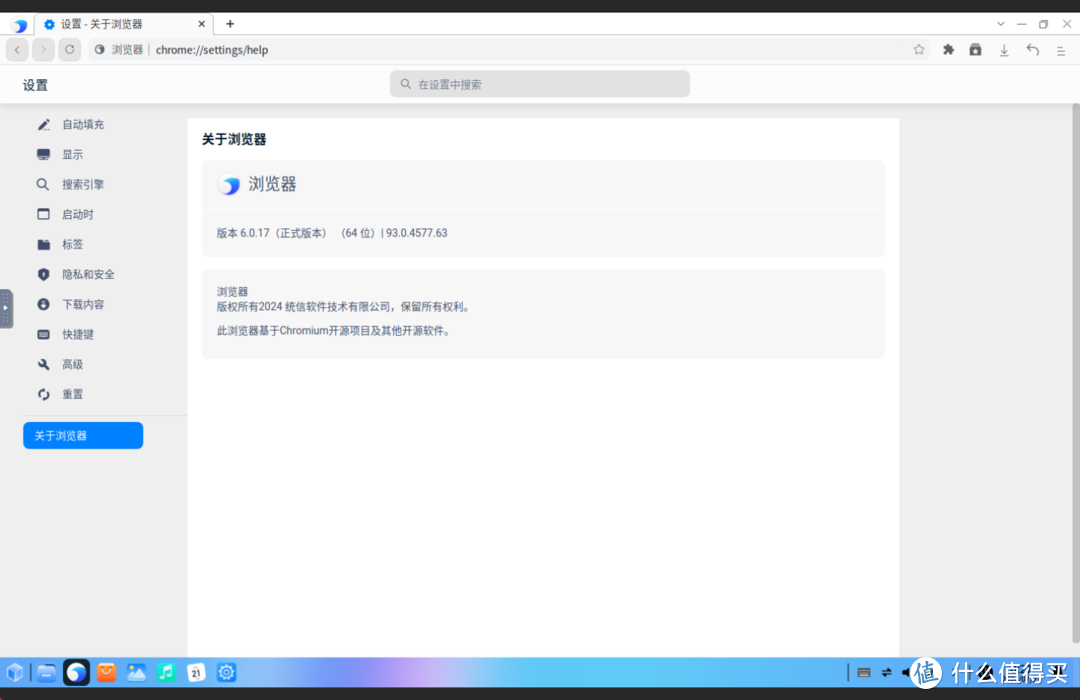The height and width of the screenshot is (700, 1080).
Task: Select the 关于浏览器 sidebar button
Action: pos(83,436)
